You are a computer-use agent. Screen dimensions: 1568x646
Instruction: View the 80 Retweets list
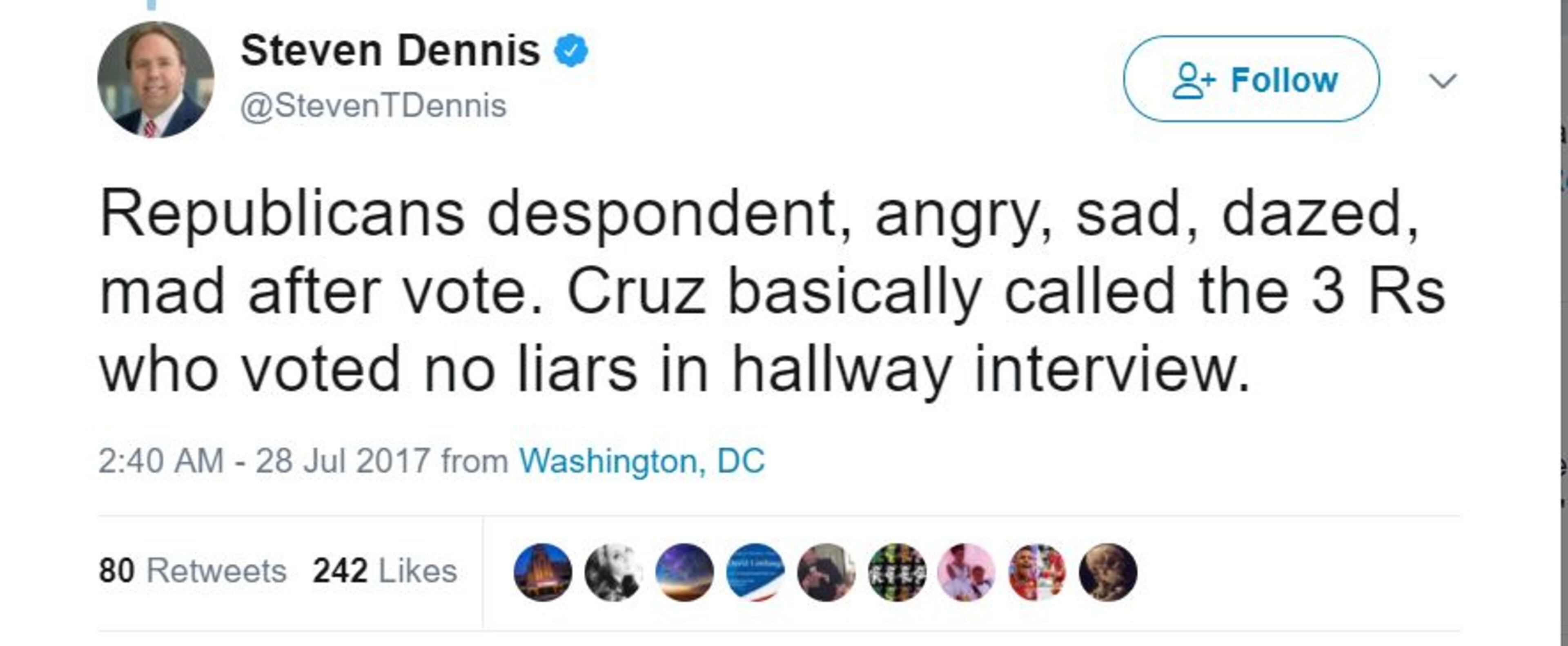[192, 571]
